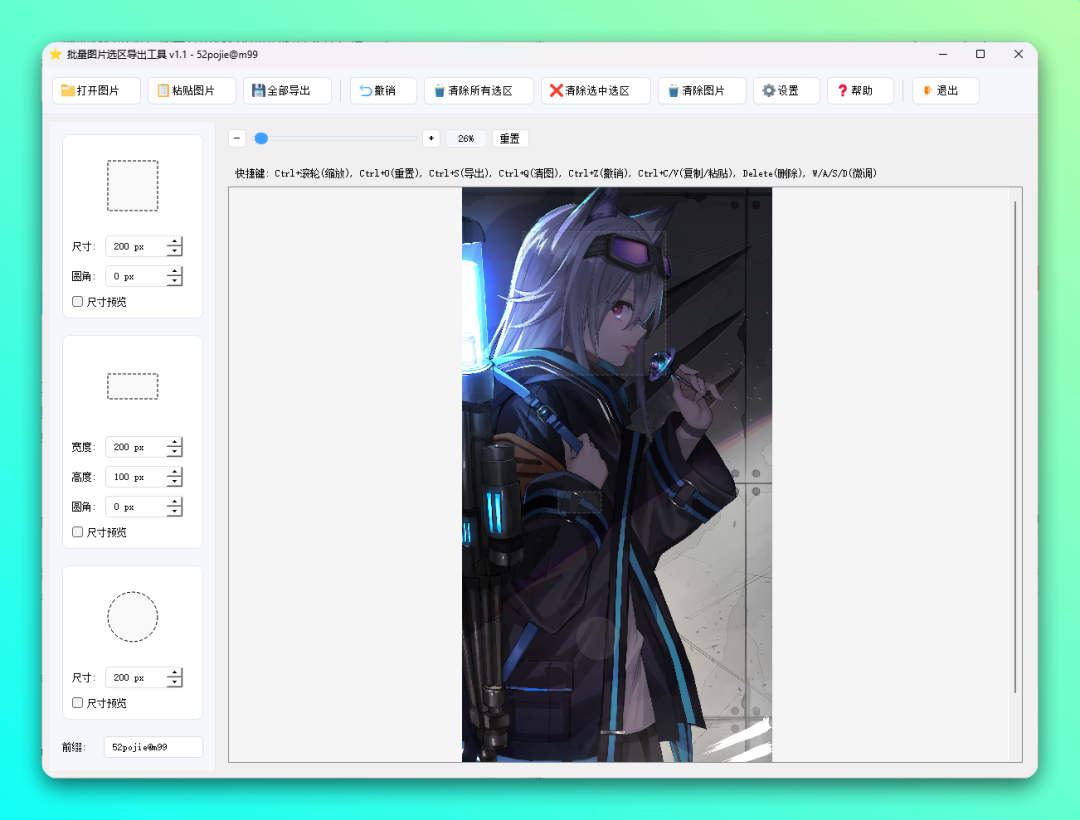1080x820 pixels.
Task: Click the red X 清除选中选区 button
Action: [596, 91]
